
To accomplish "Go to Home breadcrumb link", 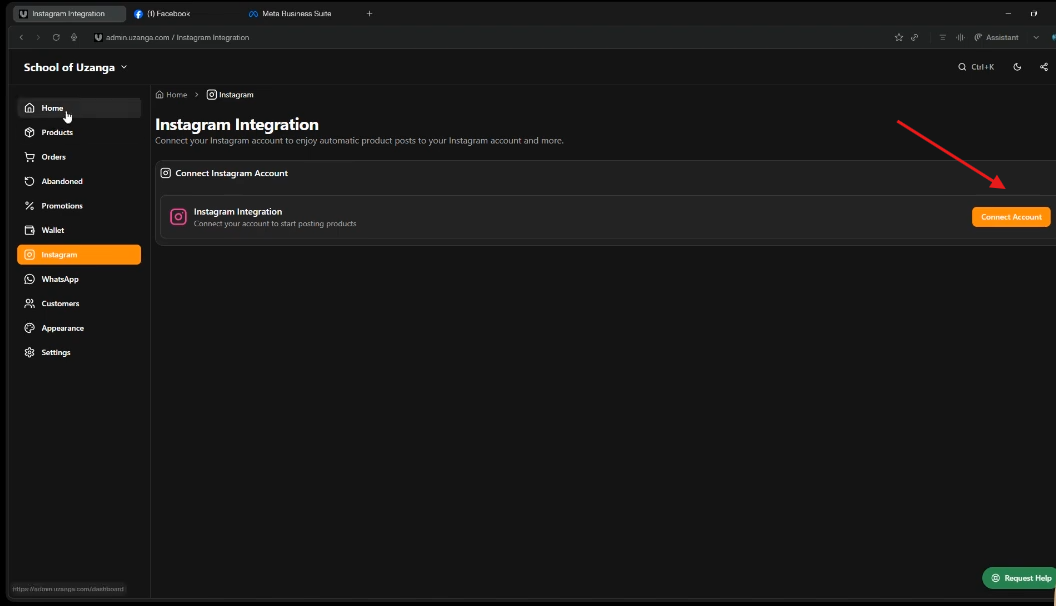I will tap(171, 95).
